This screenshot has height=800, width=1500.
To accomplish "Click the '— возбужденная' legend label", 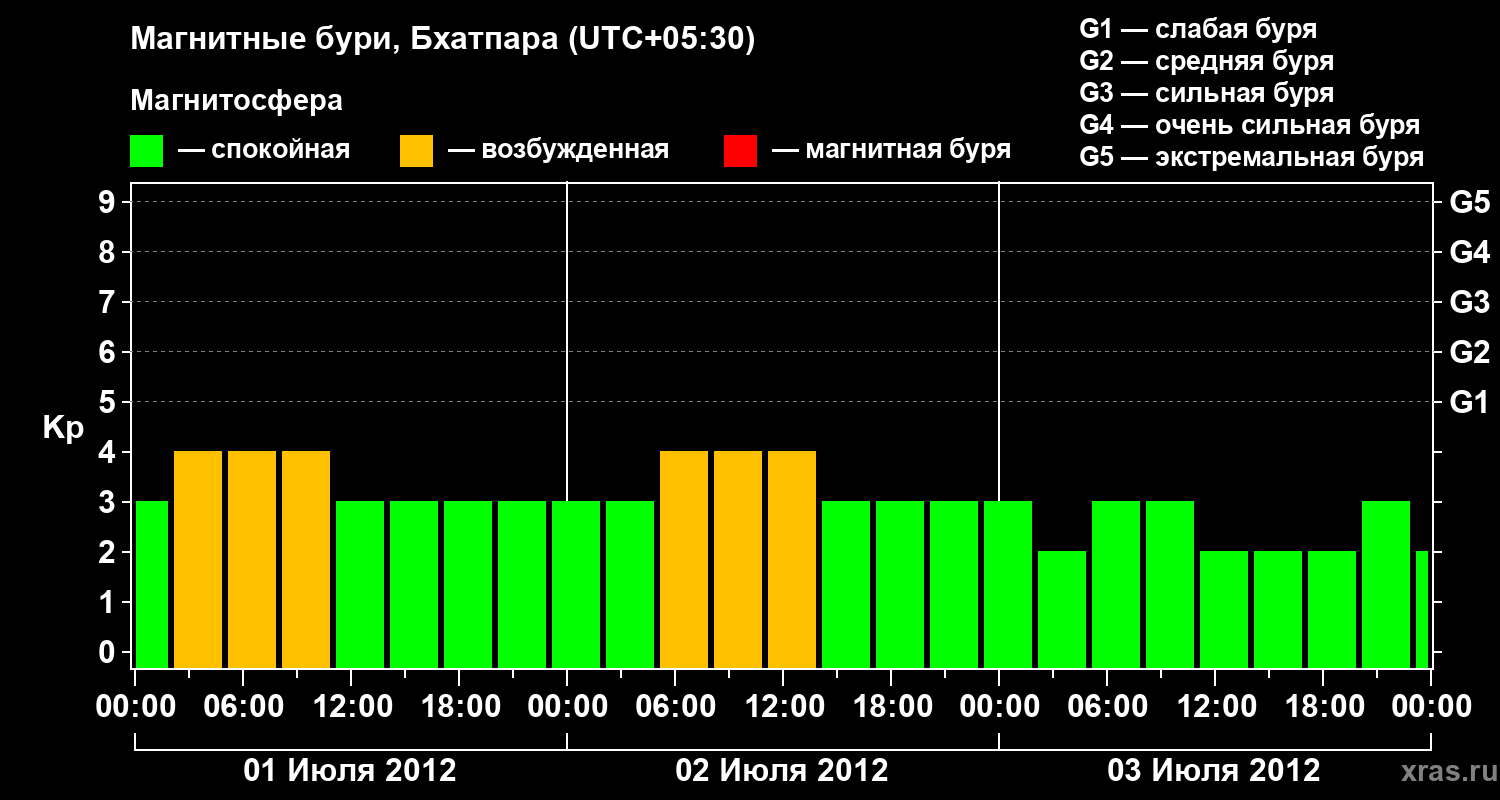I will [x=558, y=151].
